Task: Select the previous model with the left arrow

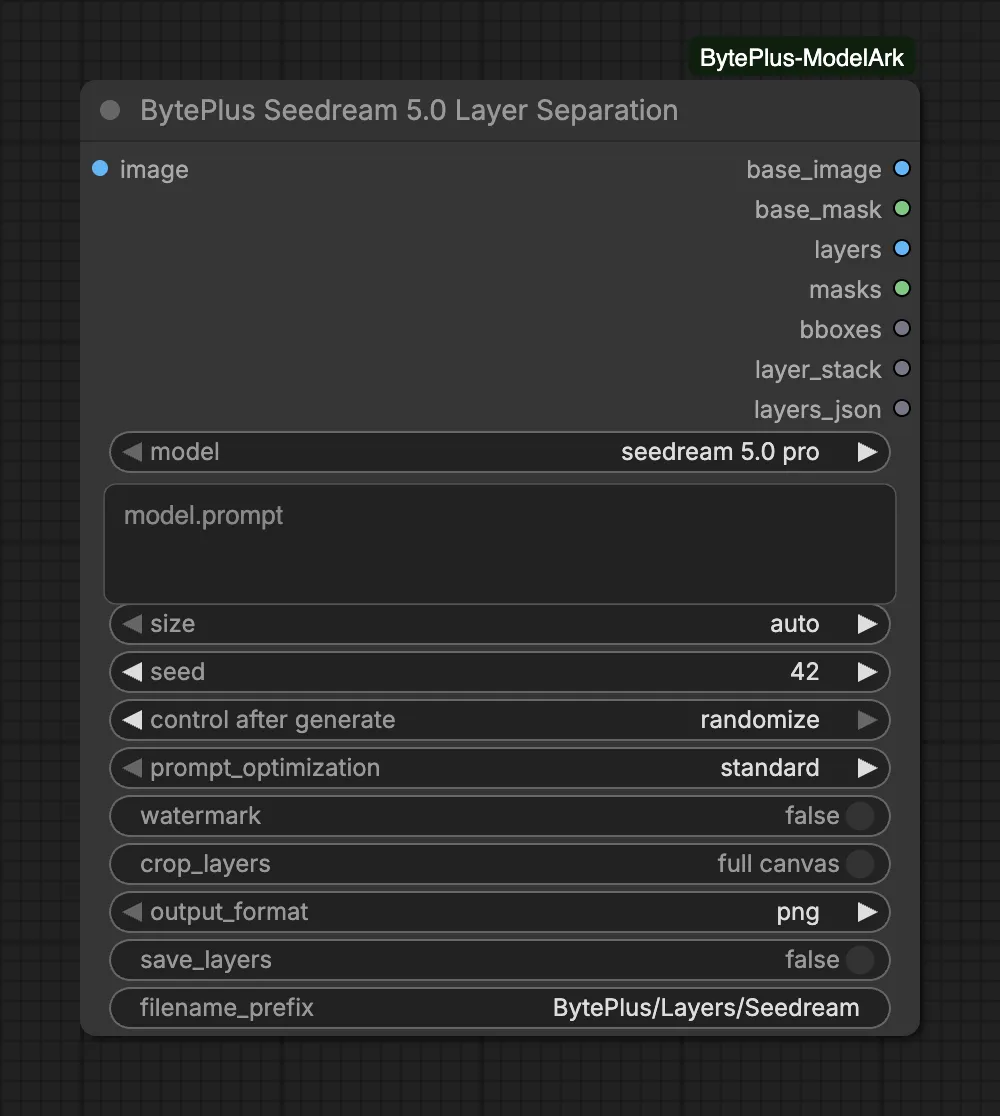Action: tap(132, 452)
